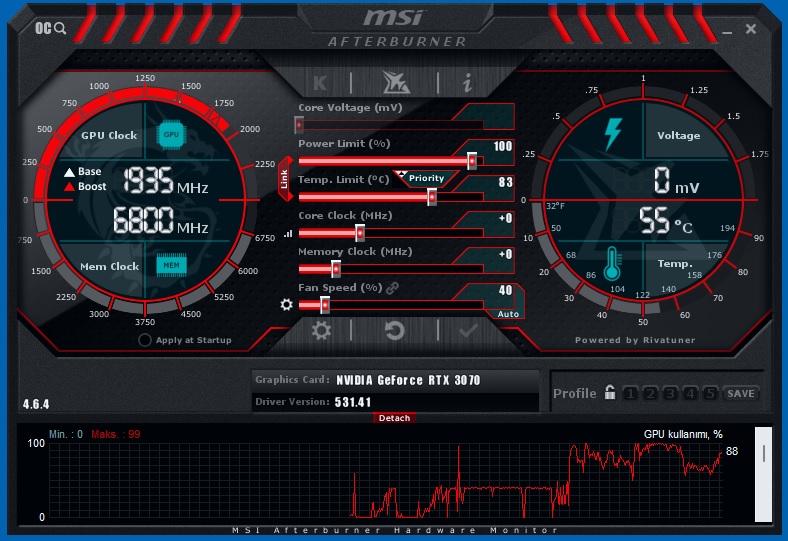Click the 6800 MHz memory clock readout
This screenshot has height=541, width=788.
[161, 221]
